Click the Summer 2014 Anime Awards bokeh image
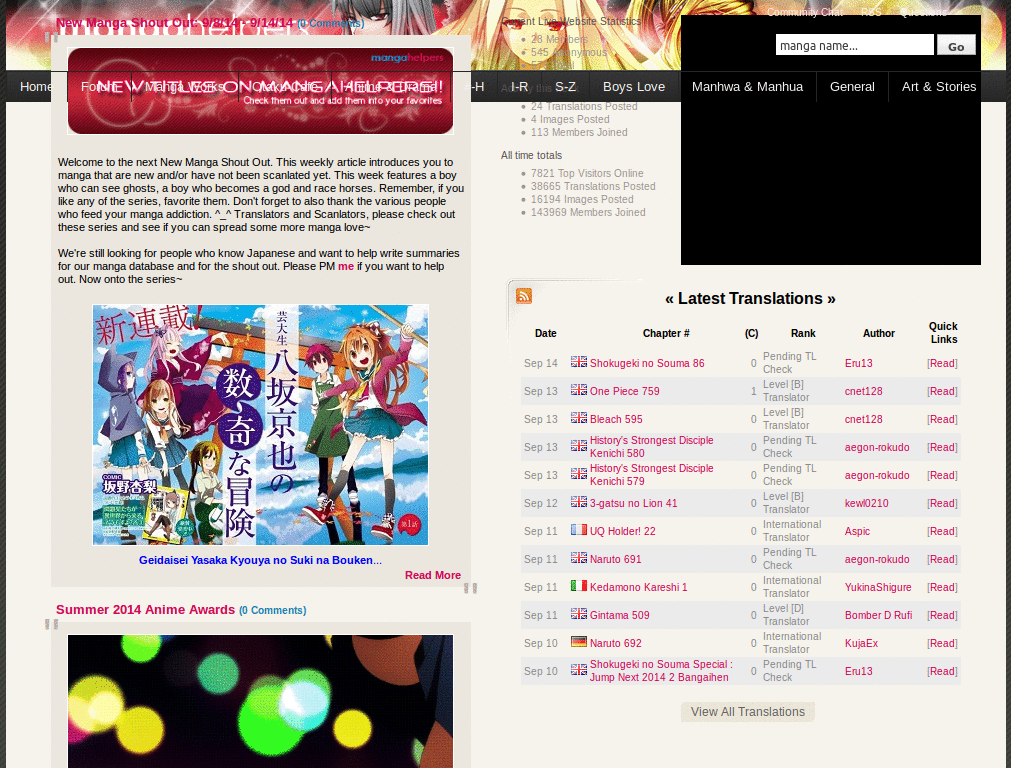Image resolution: width=1024 pixels, height=768 pixels. [261, 701]
